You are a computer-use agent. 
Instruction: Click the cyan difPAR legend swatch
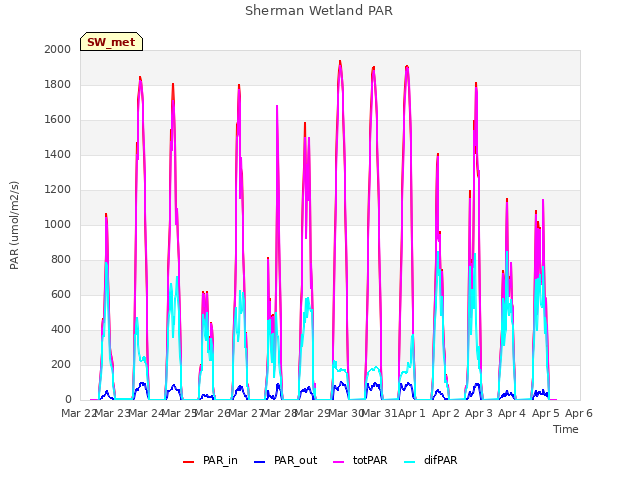[x=410, y=461]
